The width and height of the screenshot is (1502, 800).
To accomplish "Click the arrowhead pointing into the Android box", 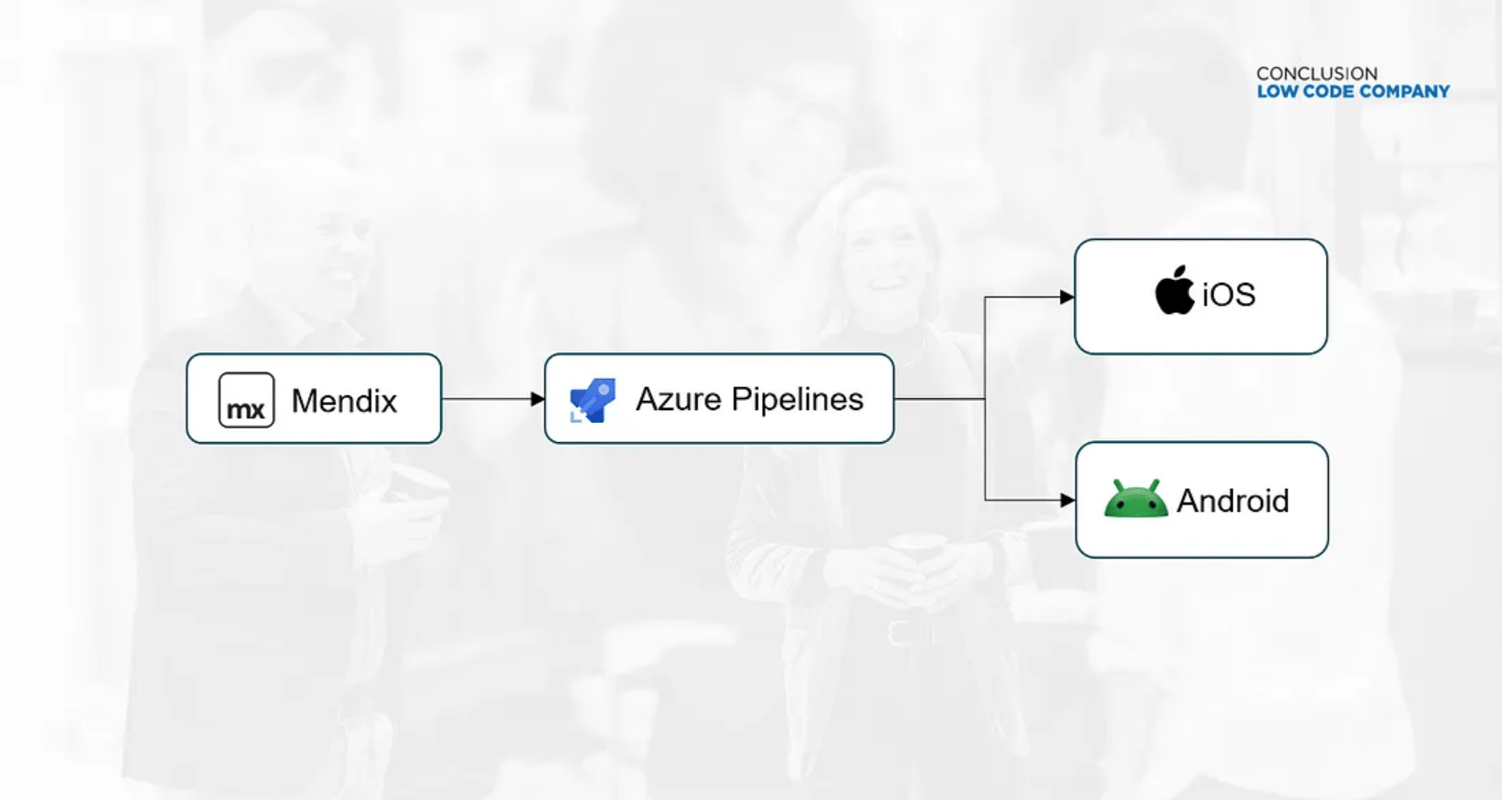I will click(1067, 499).
